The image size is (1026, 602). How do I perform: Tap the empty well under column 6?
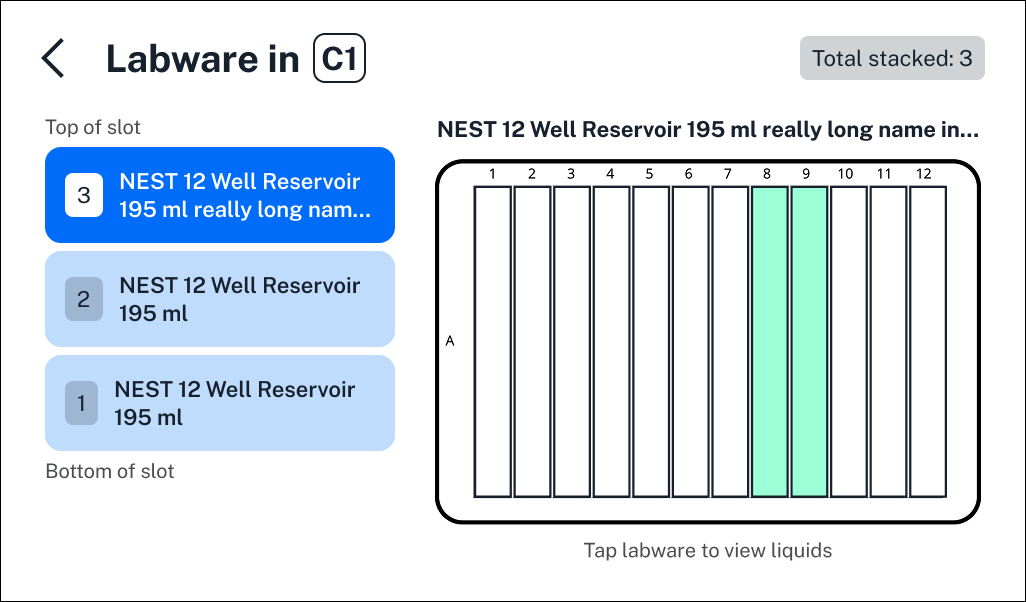click(691, 342)
